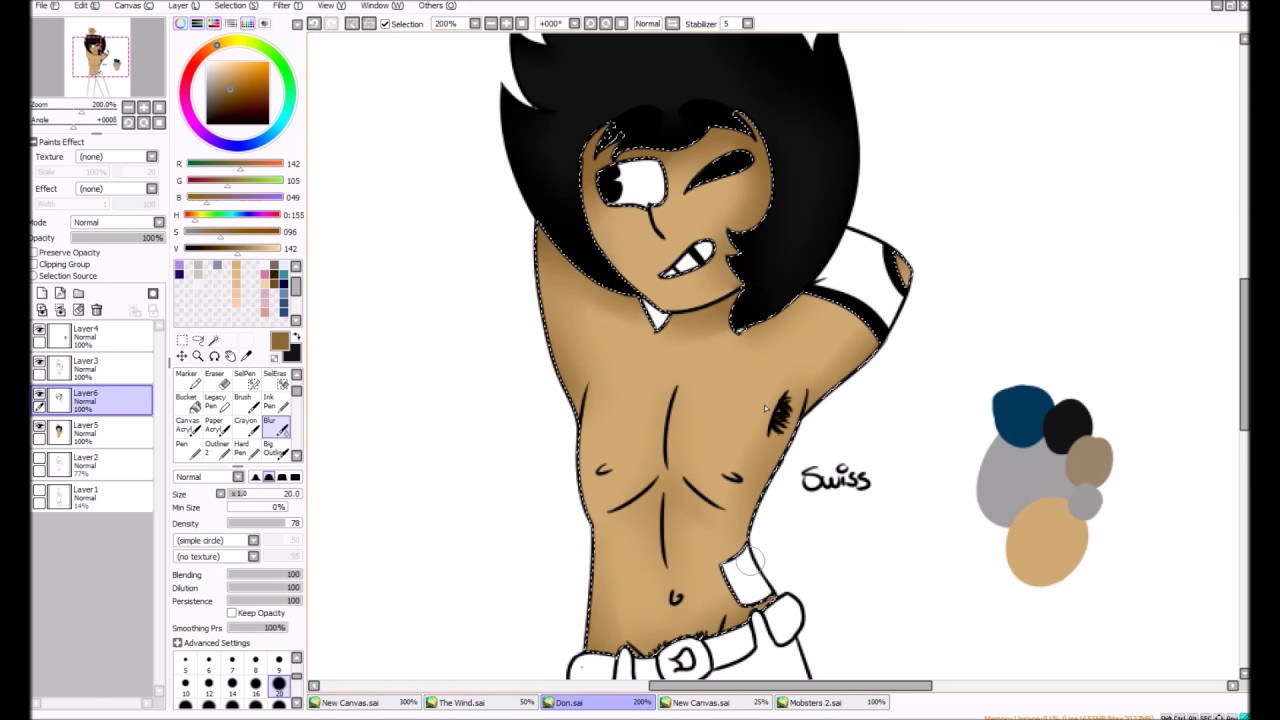
Task: Uncheck the Selection toolbar checkbox
Action: 385,24
